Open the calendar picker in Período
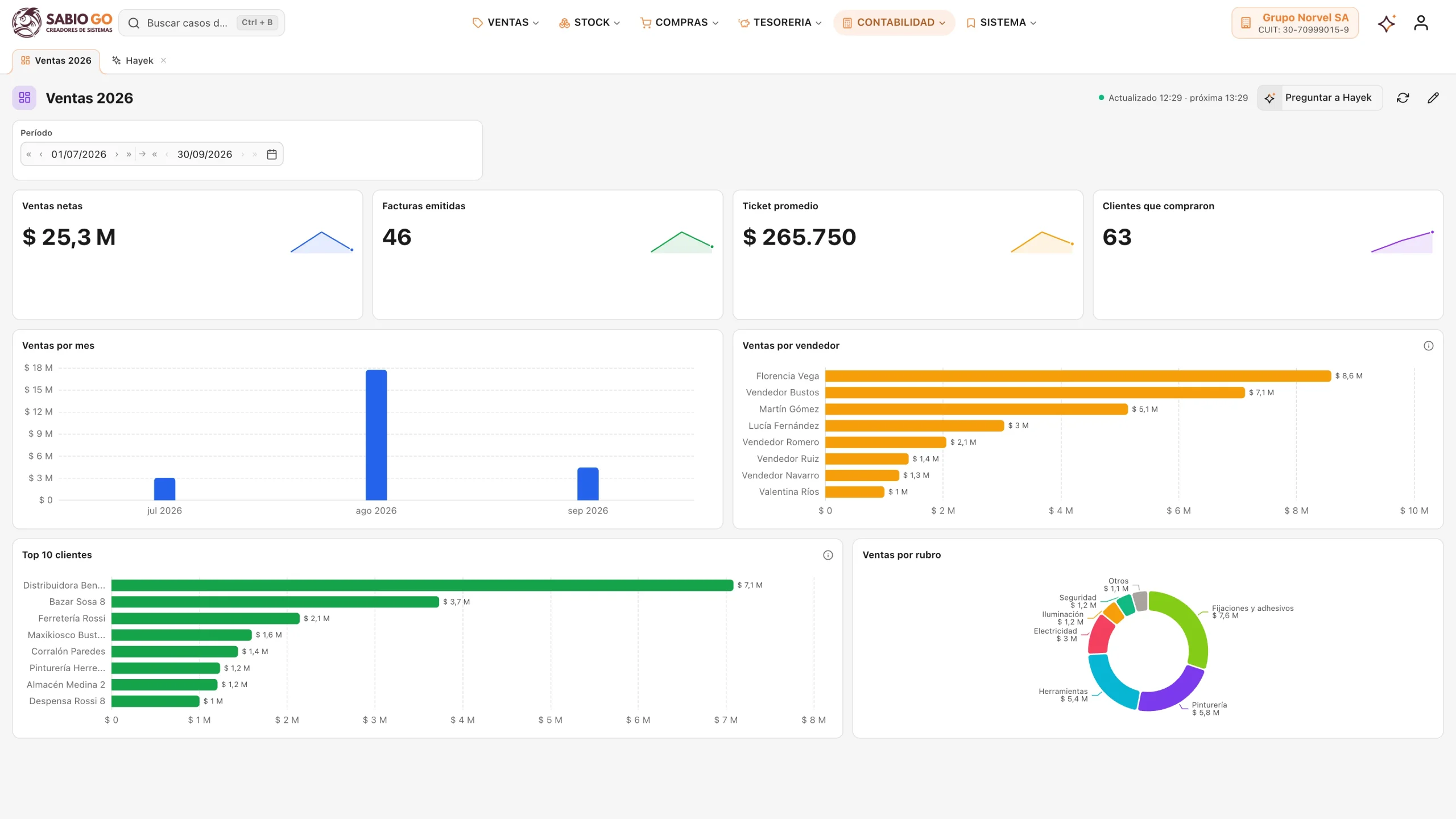Screen dimensions: 1456x819 click(272, 154)
